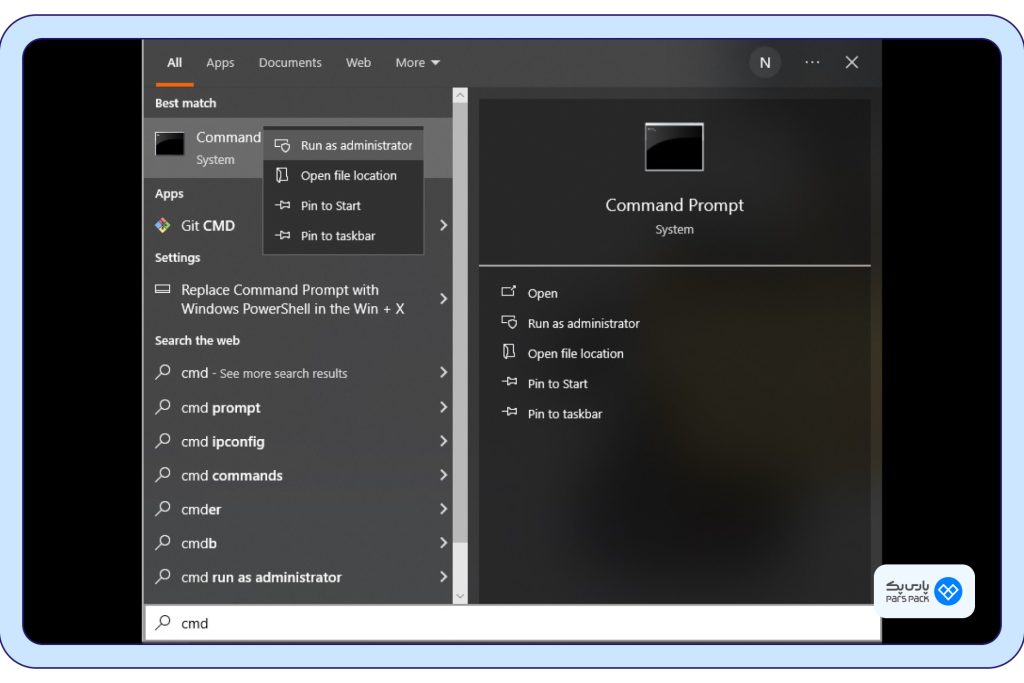Click the N user account avatar
This screenshot has height=683, width=1024.
point(765,63)
